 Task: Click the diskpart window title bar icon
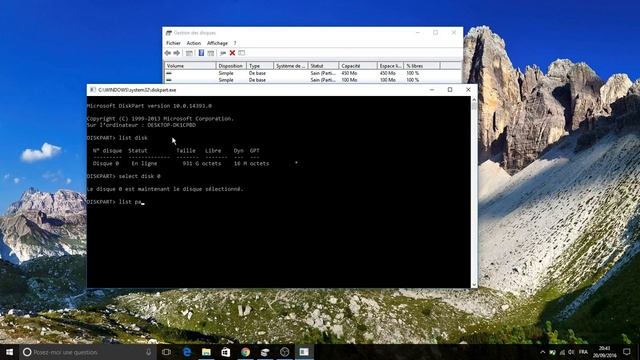click(93, 90)
